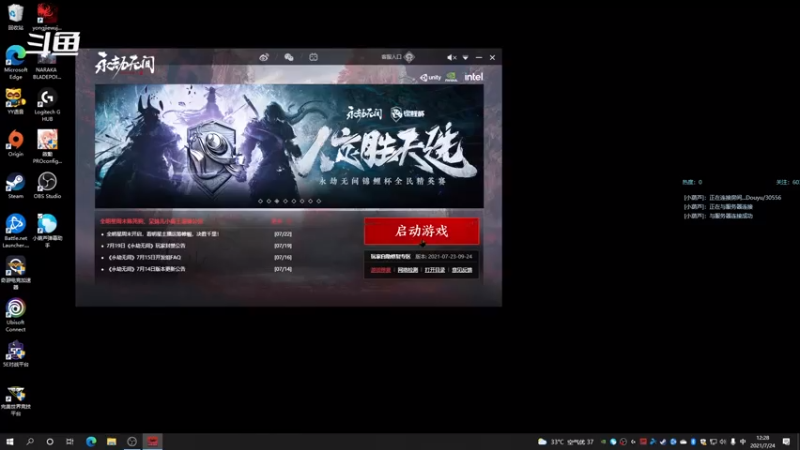Click the Intel logo in launcher
Viewport: 800px width, 450px height.
click(473, 77)
